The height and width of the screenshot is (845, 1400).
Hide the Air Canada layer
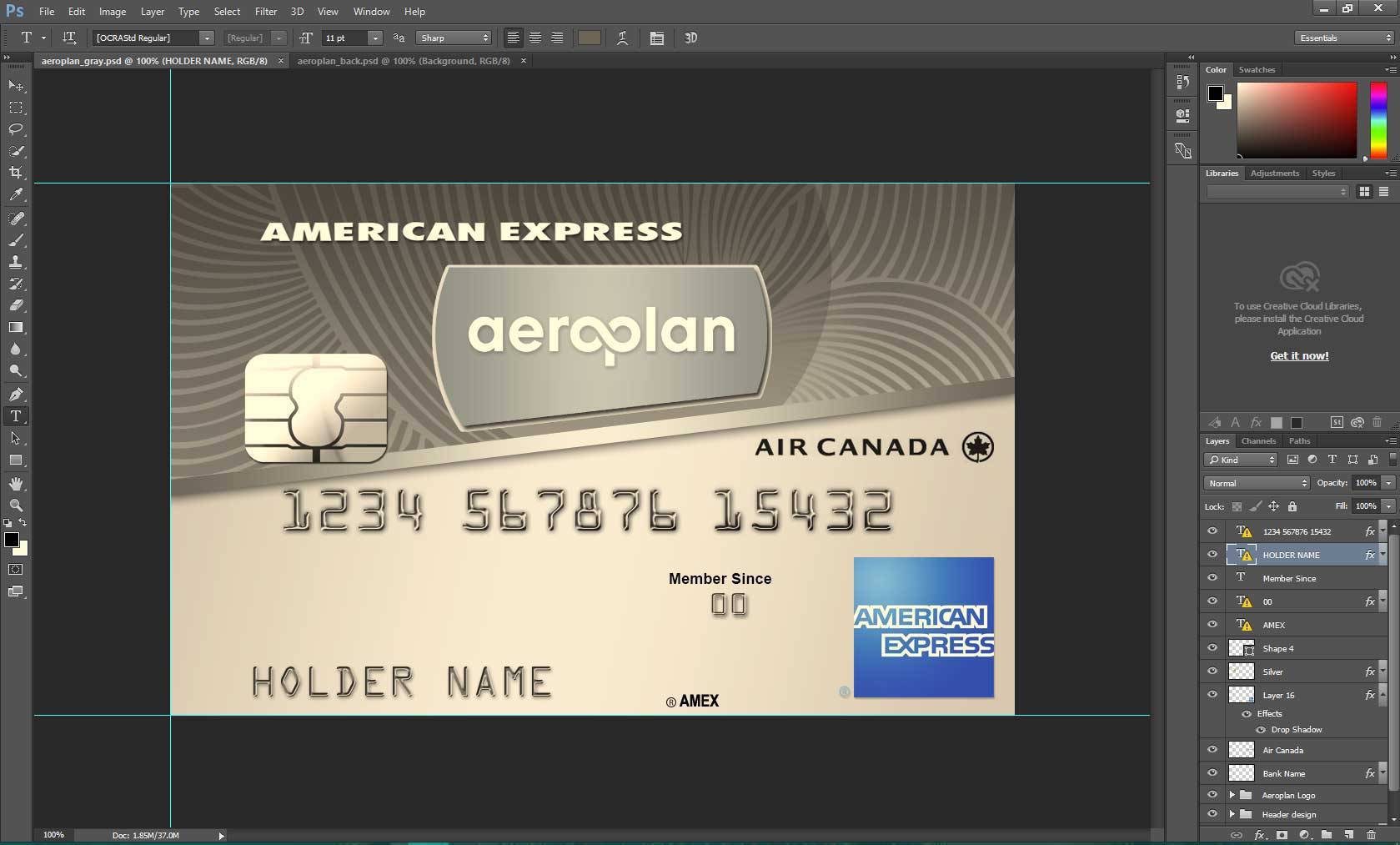tap(1212, 750)
